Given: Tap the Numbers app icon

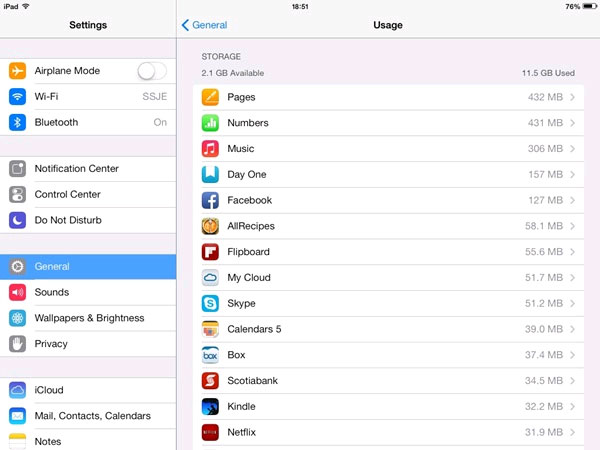Looking at the screenshot, I should pos(210,123).
